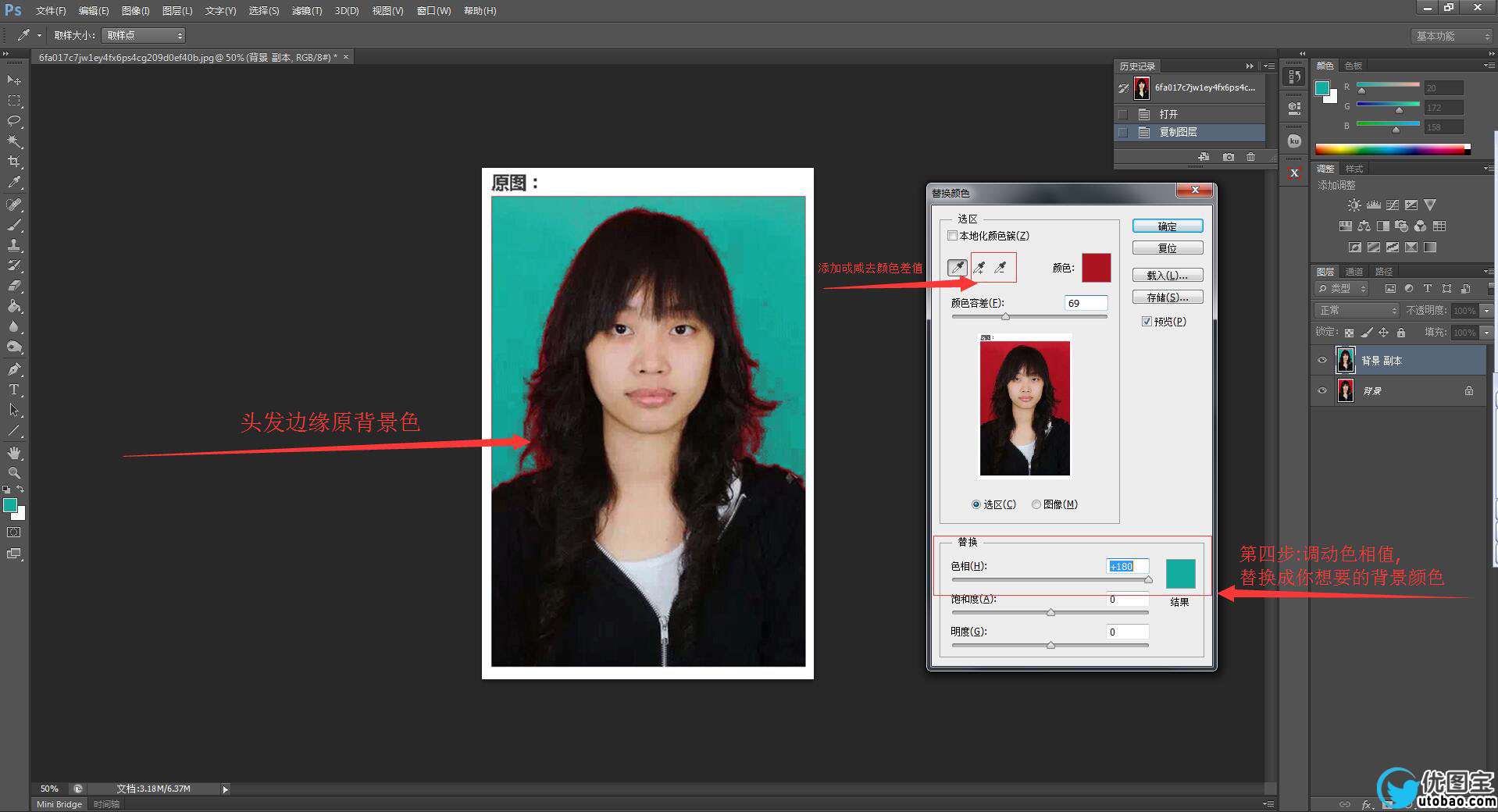Switch to the 通道 tab
The image size is (1498, 812).
tap(1354, 272)
